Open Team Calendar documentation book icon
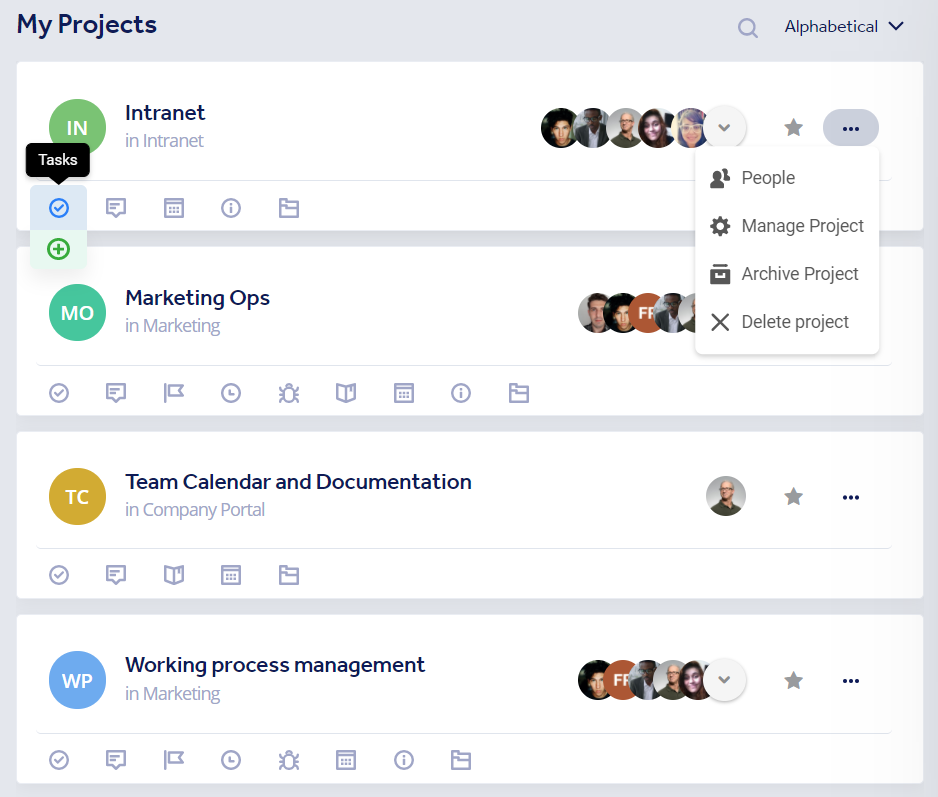The image size is (938, 797). coord(174,575)
